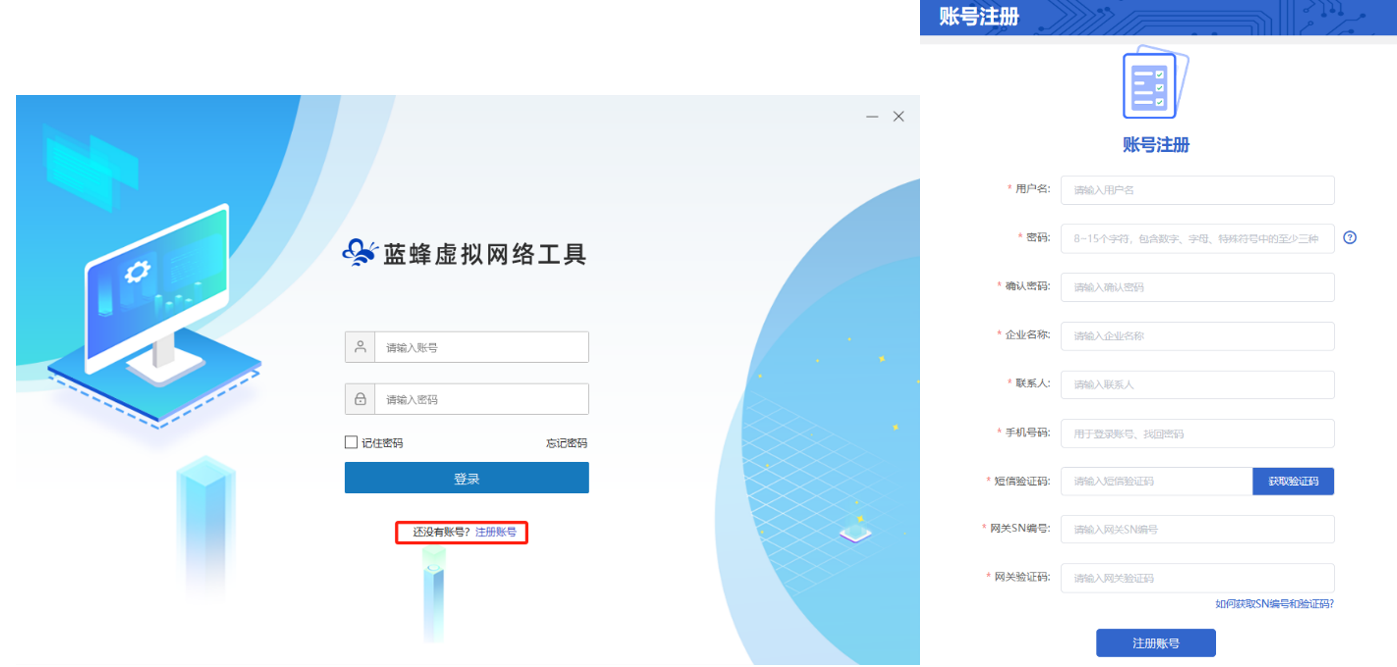Click the 还没有账号? text
Viewport: 1397px width, 667px height.
pos(441,532)
